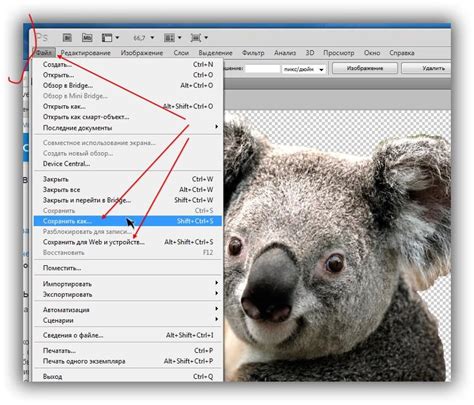This screenshot has width=474, height=405.
Task: Open the пикс/дюйм units dropdown
Action: 303,69
